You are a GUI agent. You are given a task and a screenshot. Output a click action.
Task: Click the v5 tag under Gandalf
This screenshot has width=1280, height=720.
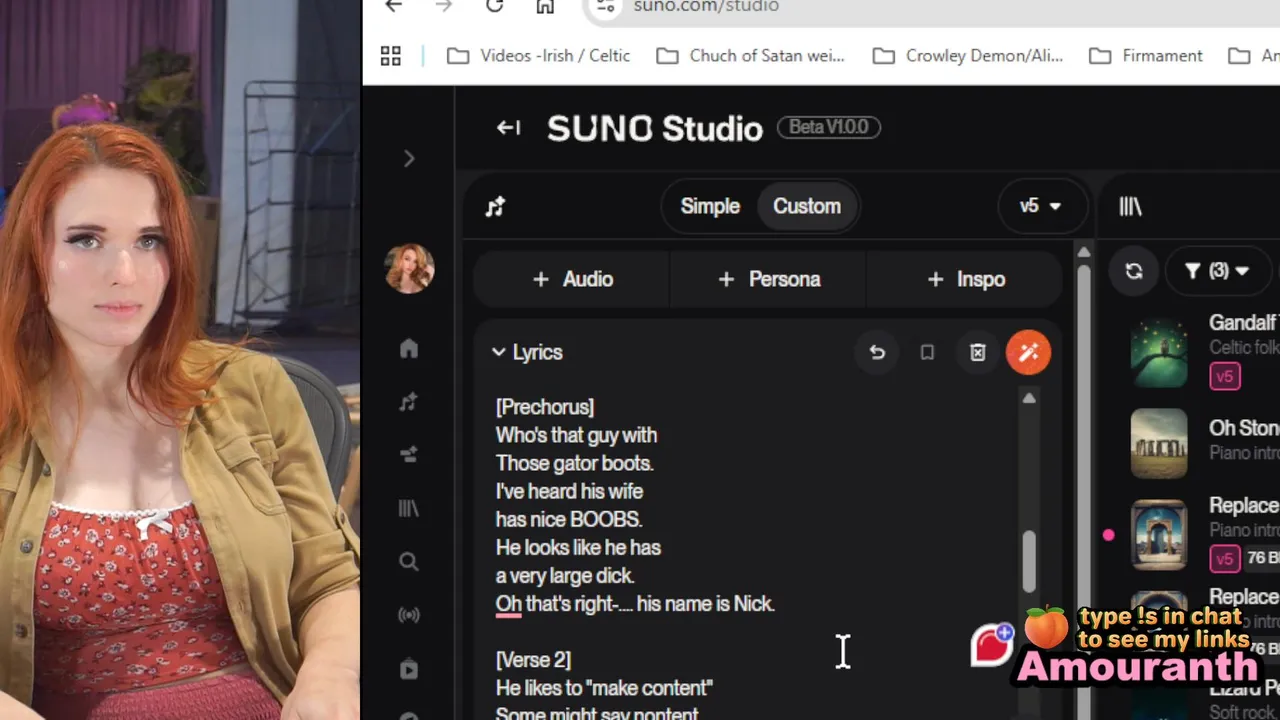[x=1225, y=376]
